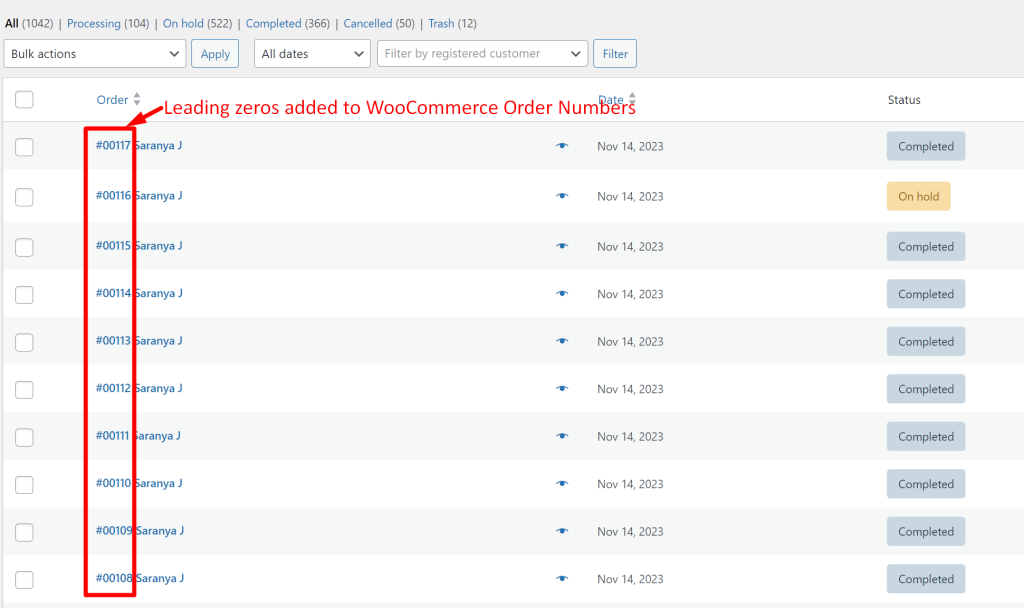Switch to Processing orders view
The width and height of the screenshot is (1024, 608).
pos(93,24)
